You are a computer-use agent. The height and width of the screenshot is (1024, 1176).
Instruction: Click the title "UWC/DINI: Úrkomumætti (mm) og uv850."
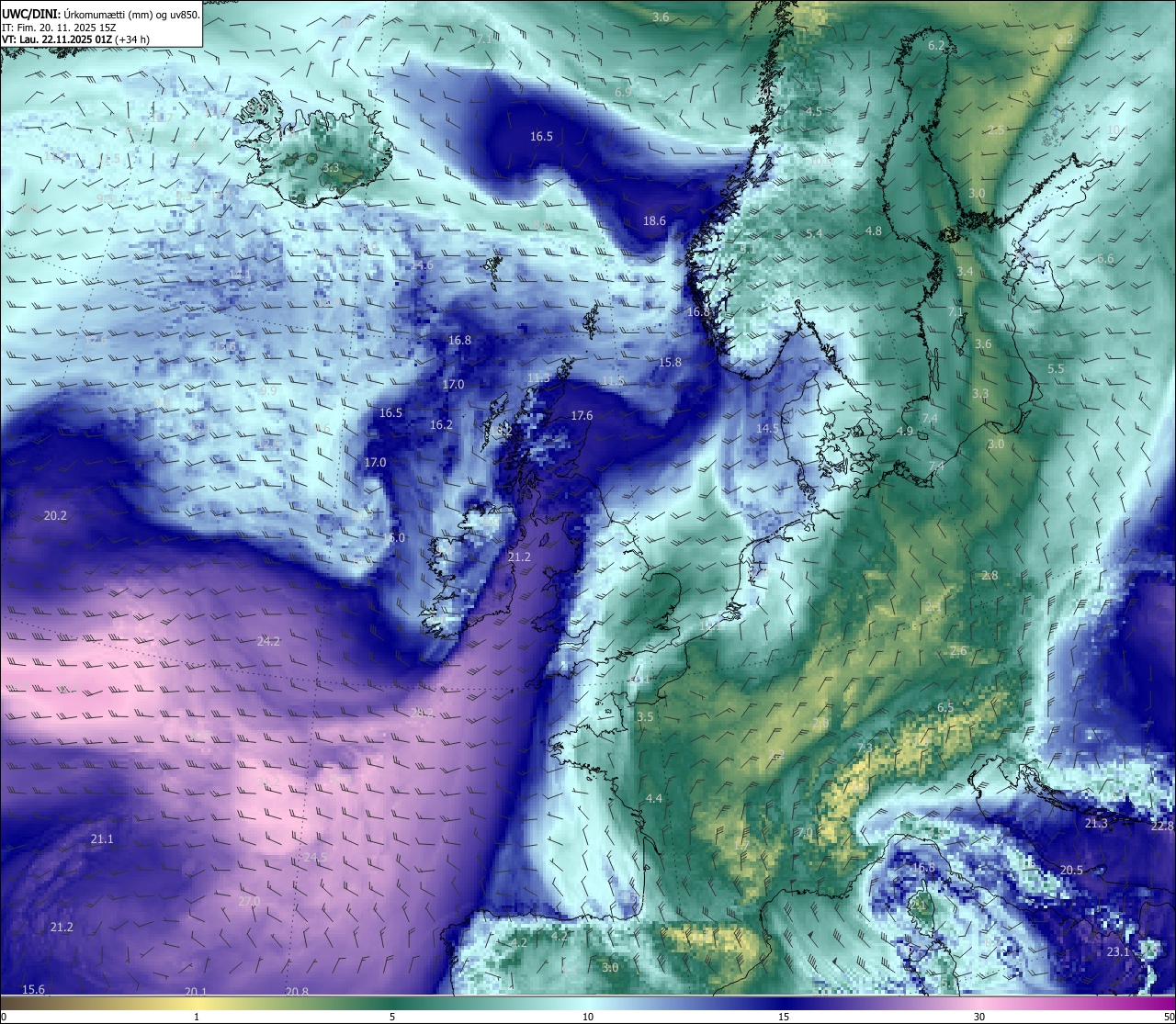pos(100,15)
